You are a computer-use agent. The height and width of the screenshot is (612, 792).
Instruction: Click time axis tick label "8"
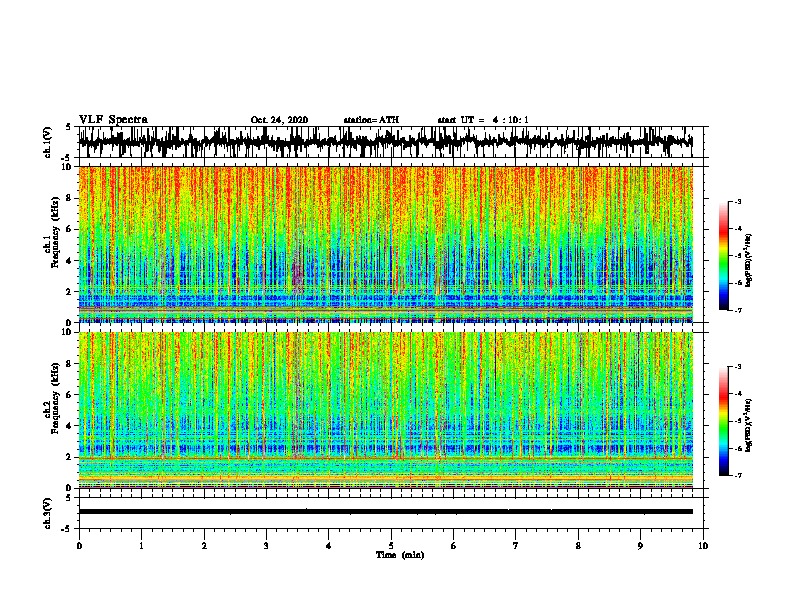tap(578, 546)
